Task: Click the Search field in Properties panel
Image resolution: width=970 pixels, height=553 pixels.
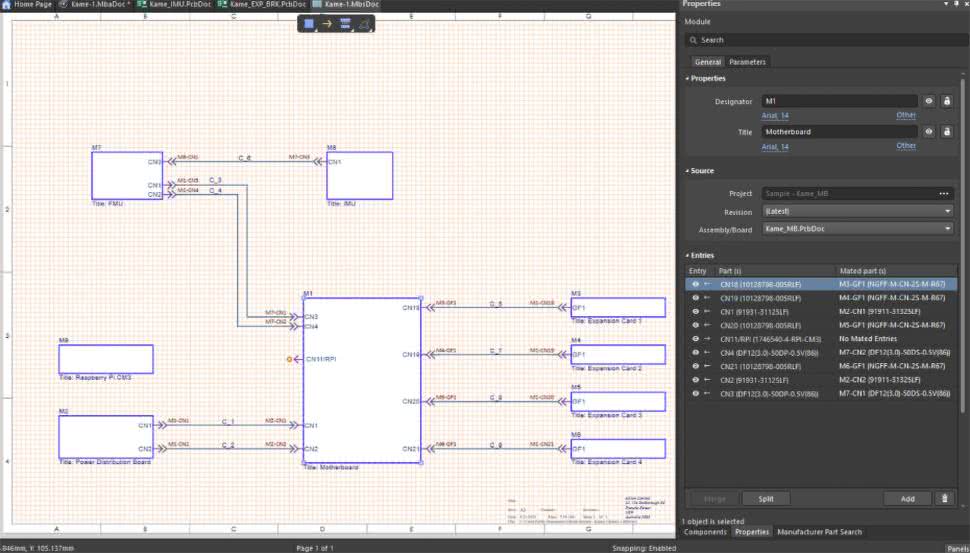Action: coord(820,40)
